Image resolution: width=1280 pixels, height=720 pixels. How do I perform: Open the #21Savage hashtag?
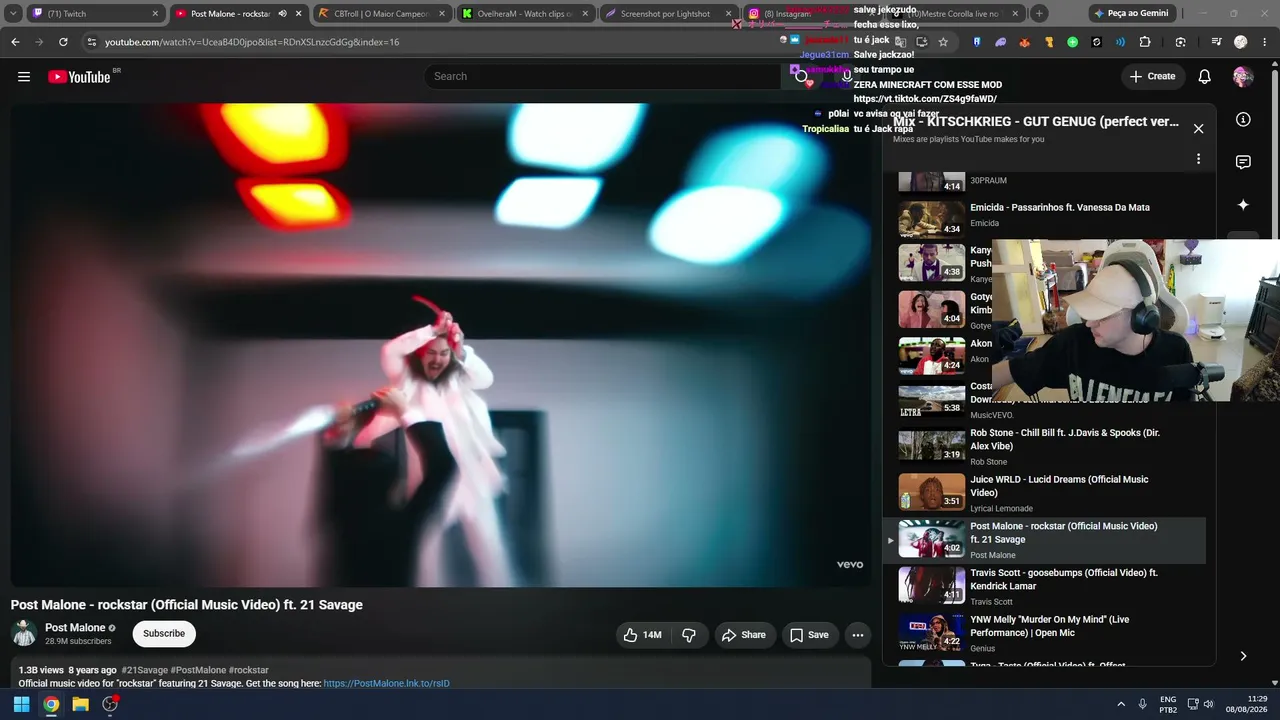tap(144, 670)
